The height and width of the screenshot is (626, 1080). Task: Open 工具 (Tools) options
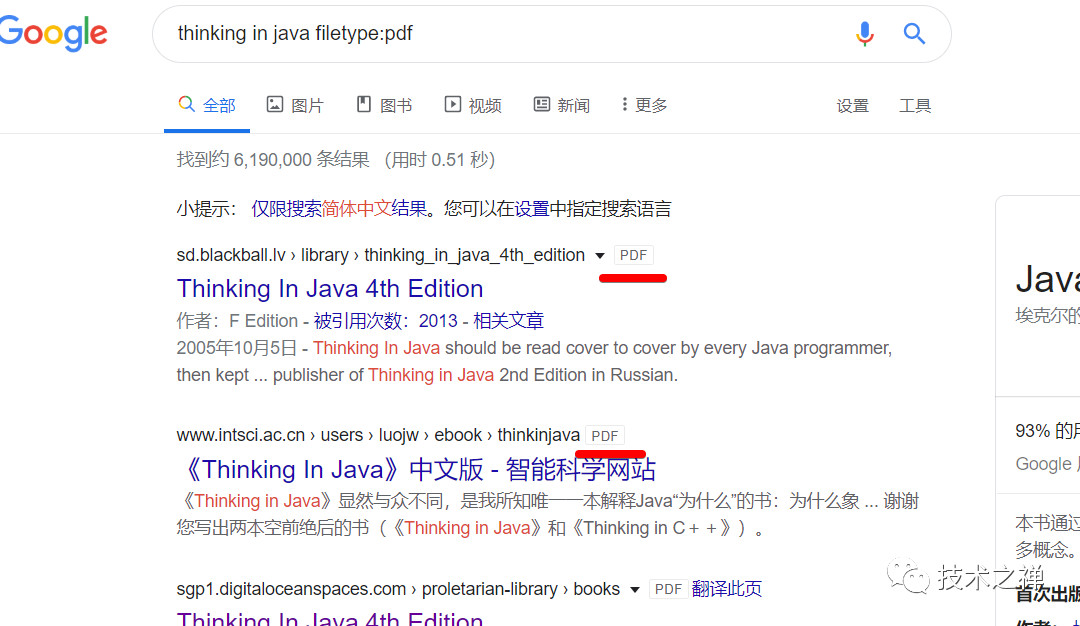tap(915, 106)
